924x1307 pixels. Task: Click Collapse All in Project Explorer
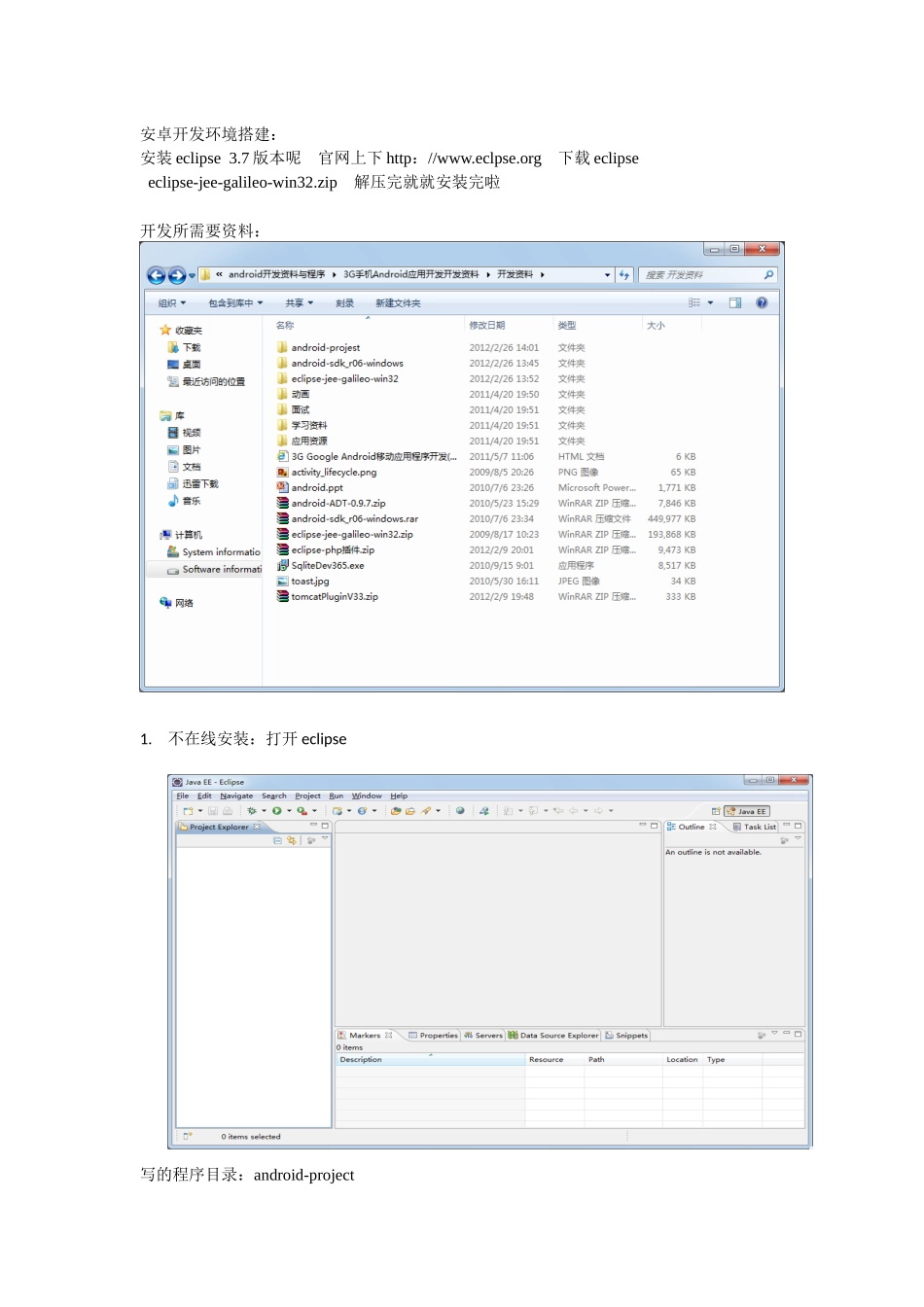click(x=277, y=840)
